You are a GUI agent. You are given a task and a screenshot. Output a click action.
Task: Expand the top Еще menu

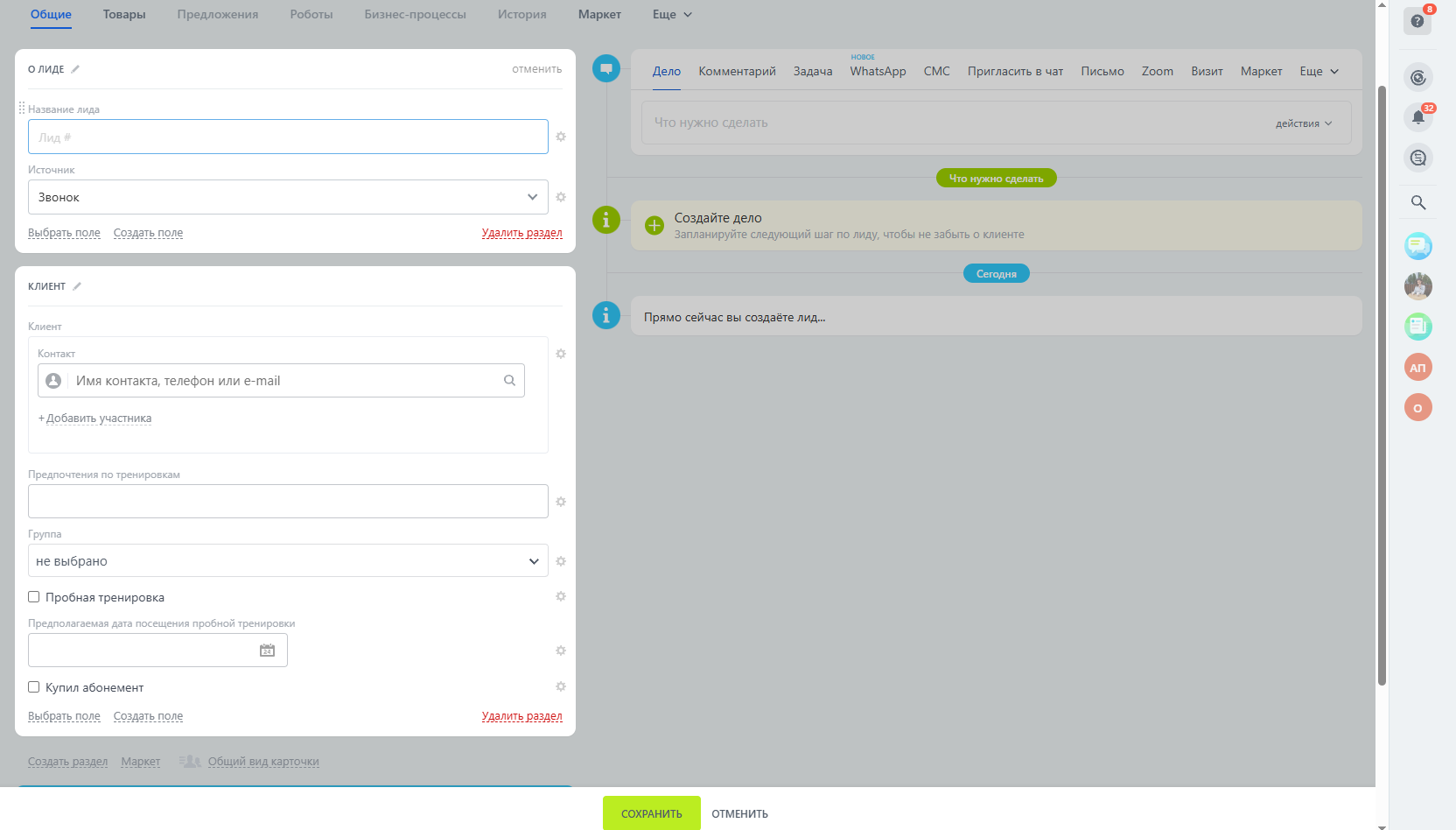coord(672,15)
